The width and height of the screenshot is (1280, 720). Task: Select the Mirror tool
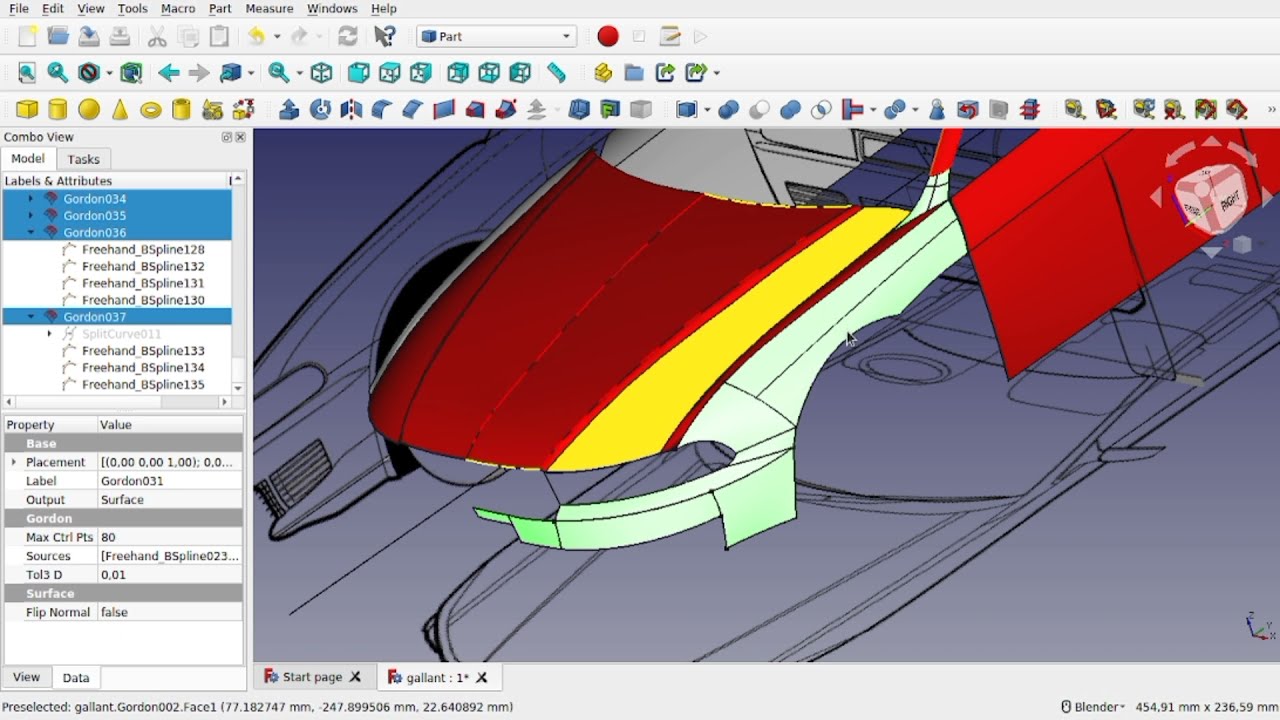point(351,109)
